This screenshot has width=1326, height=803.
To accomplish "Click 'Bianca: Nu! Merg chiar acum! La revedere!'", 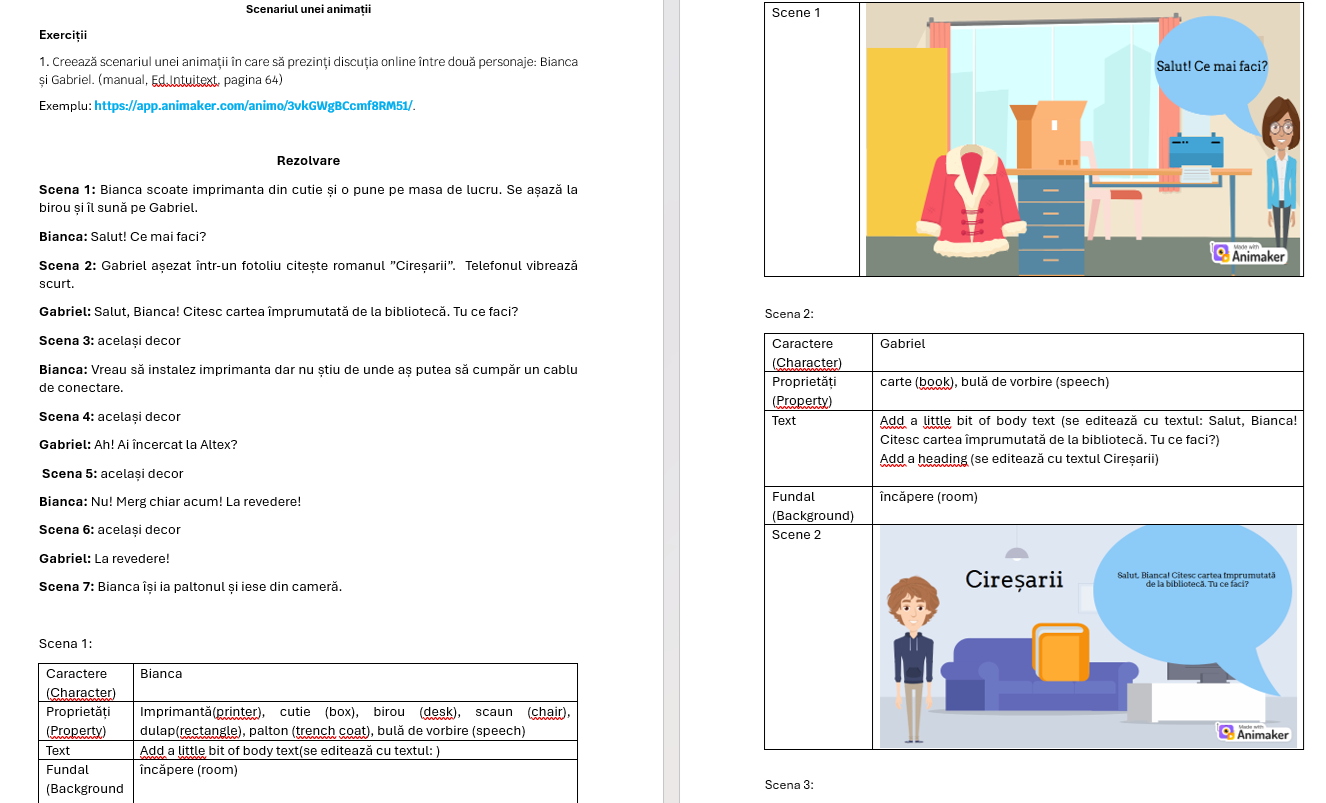I will pyautogui.click(x=170, y=502).
